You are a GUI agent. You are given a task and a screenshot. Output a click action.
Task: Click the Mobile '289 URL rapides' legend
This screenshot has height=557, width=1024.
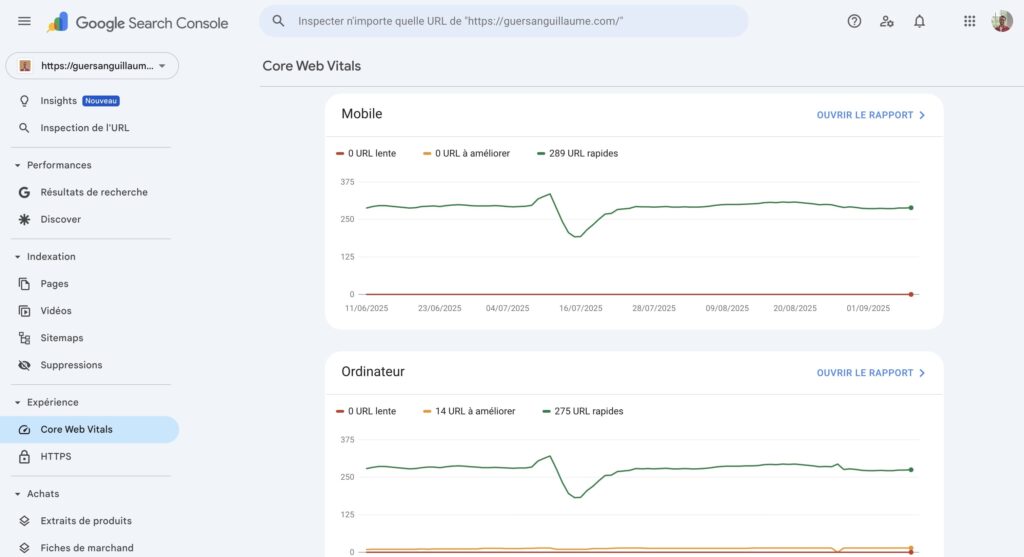pyautogui.click(x=577, y=153)
